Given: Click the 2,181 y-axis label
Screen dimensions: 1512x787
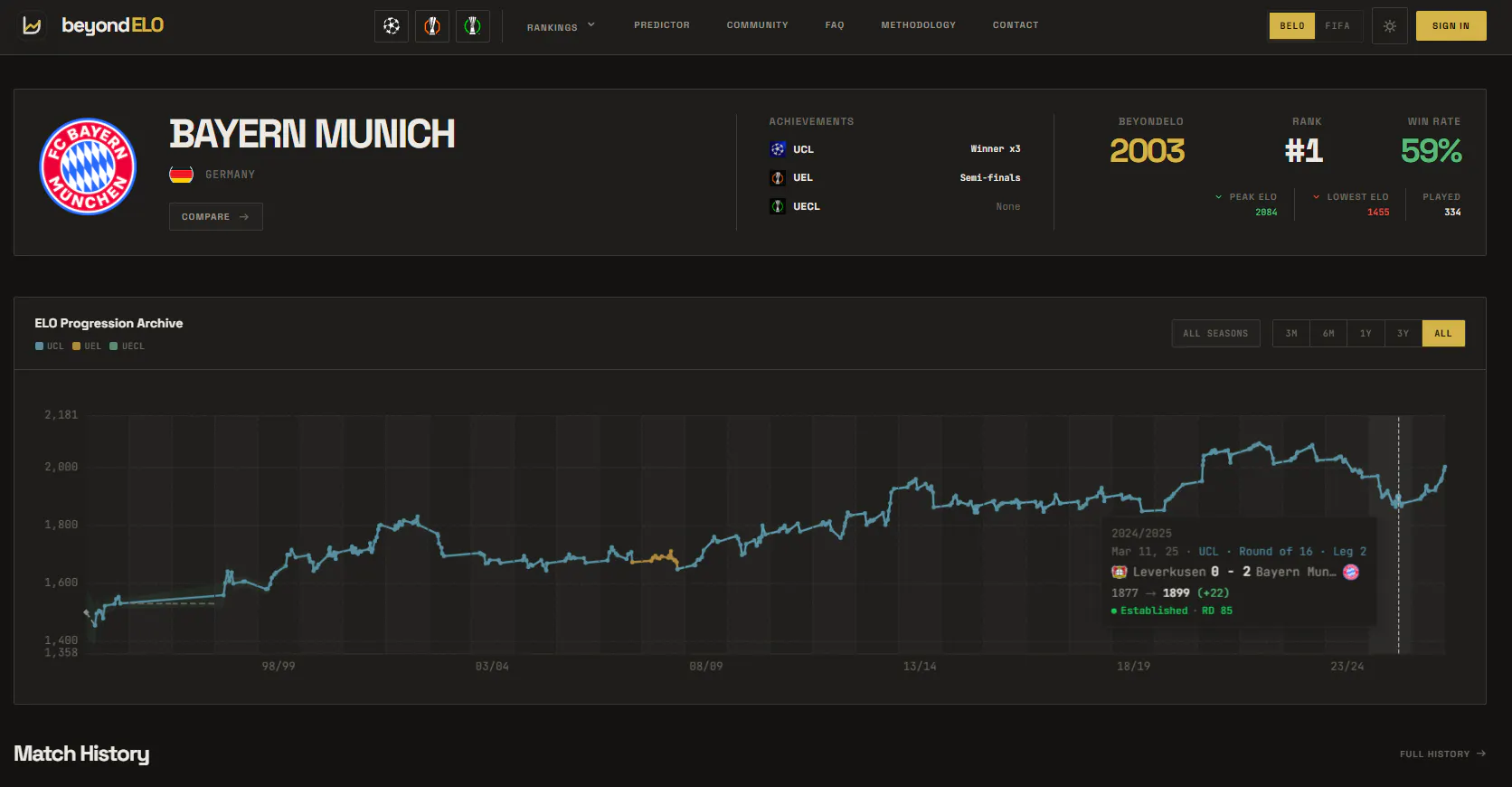Looking at the screenshot, I should tap(61, 415).
